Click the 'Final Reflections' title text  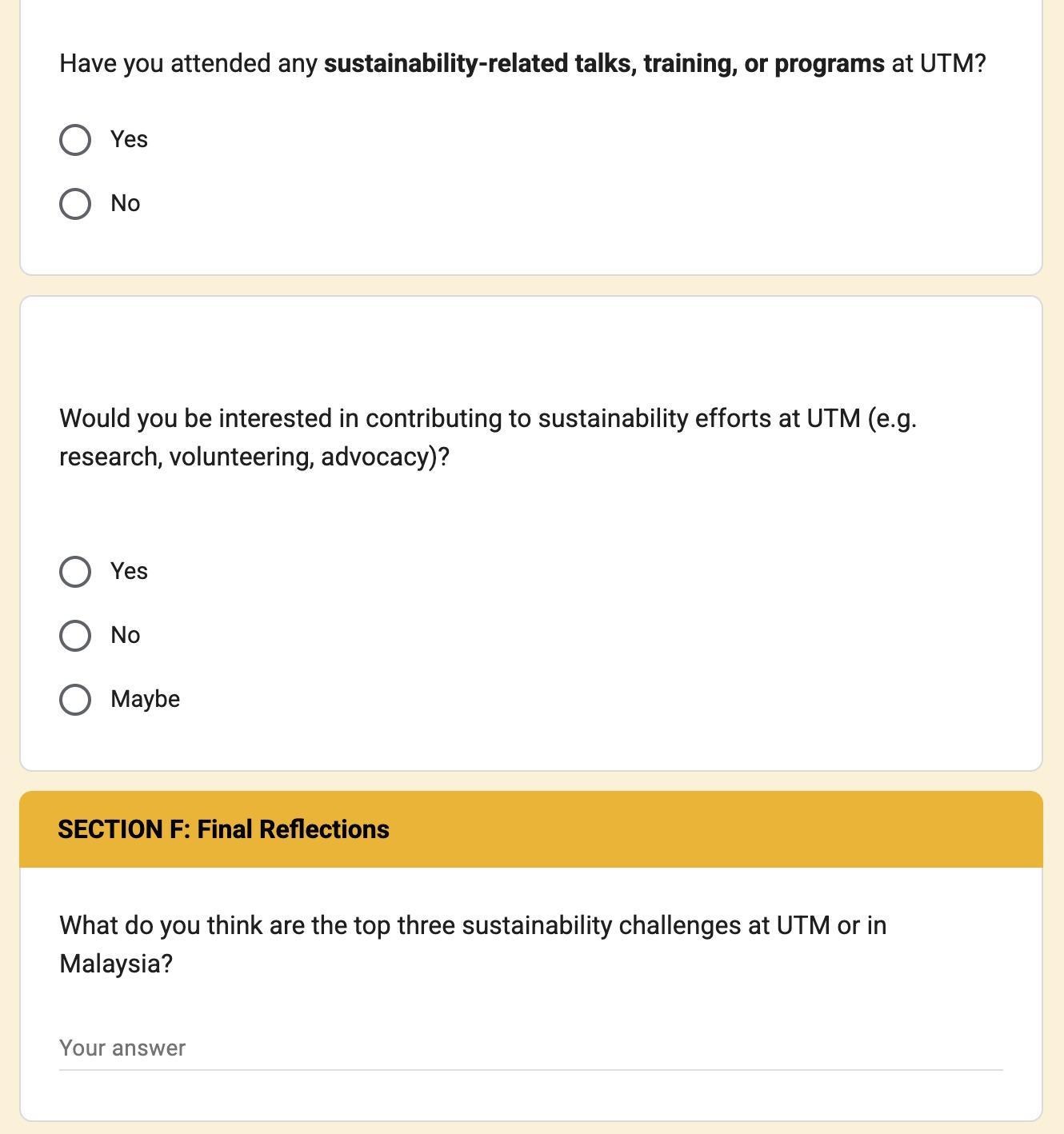[293, 829]
